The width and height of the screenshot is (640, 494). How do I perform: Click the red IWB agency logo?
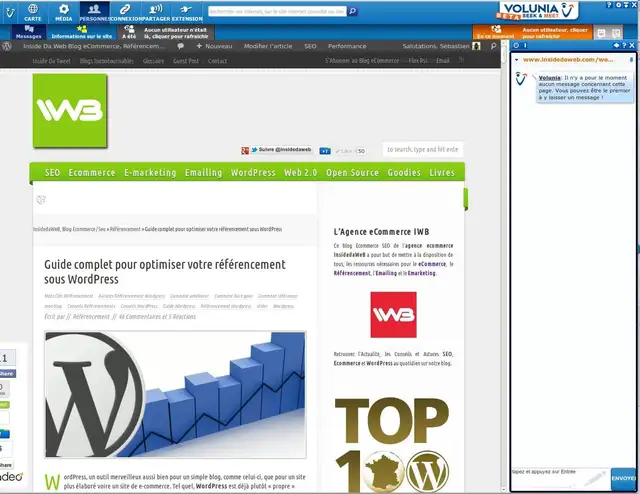tap(393, 315)
